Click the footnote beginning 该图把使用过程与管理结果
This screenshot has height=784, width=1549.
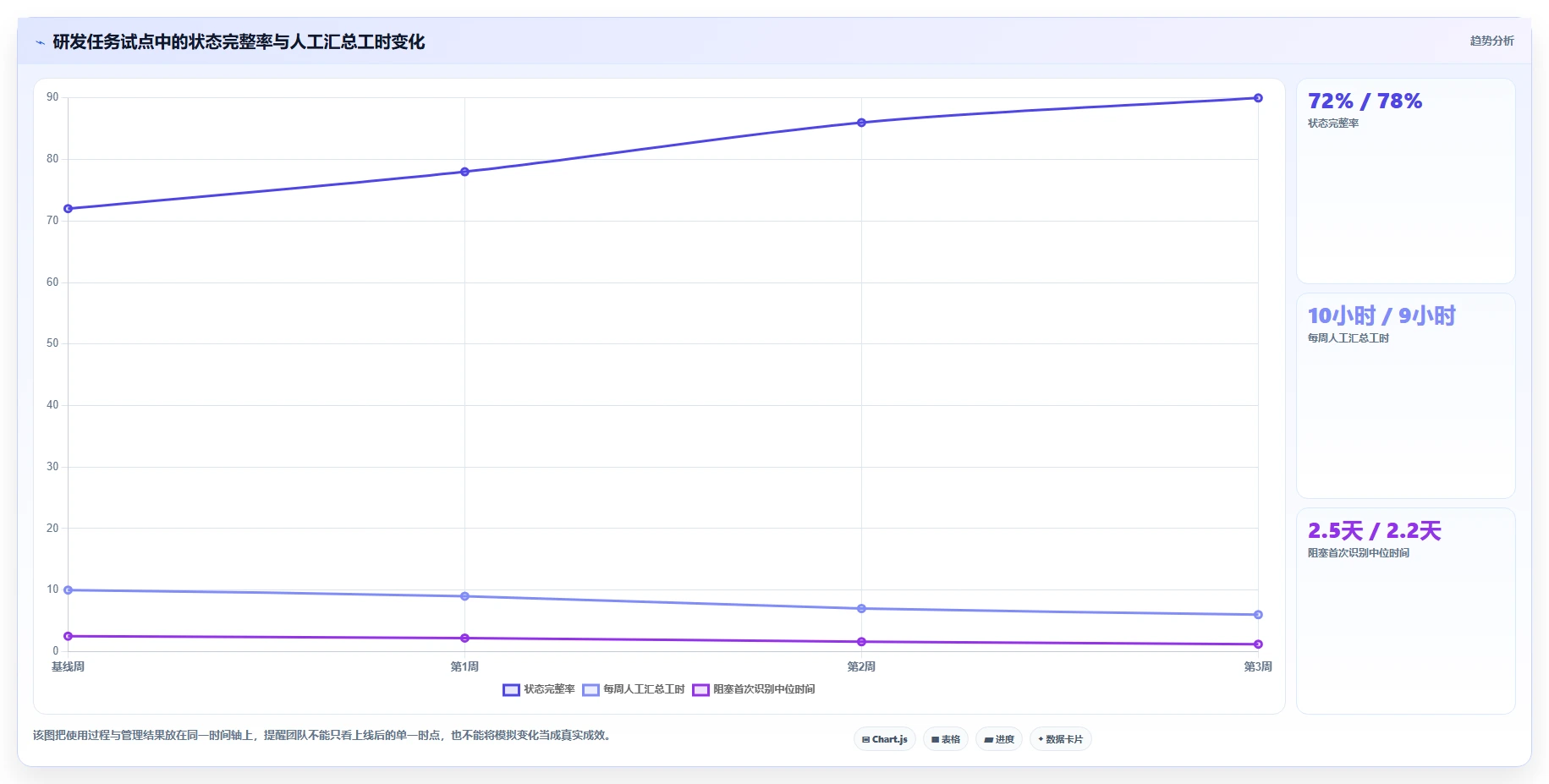pos(322,735)
